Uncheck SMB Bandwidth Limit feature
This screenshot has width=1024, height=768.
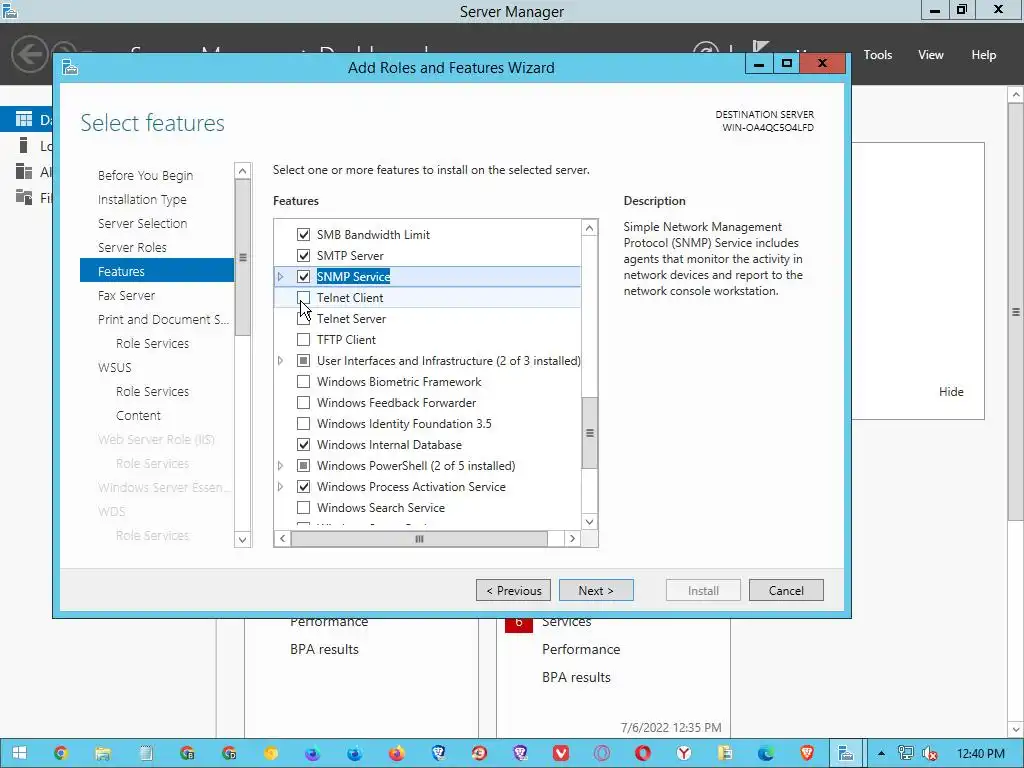click(303, 234)
